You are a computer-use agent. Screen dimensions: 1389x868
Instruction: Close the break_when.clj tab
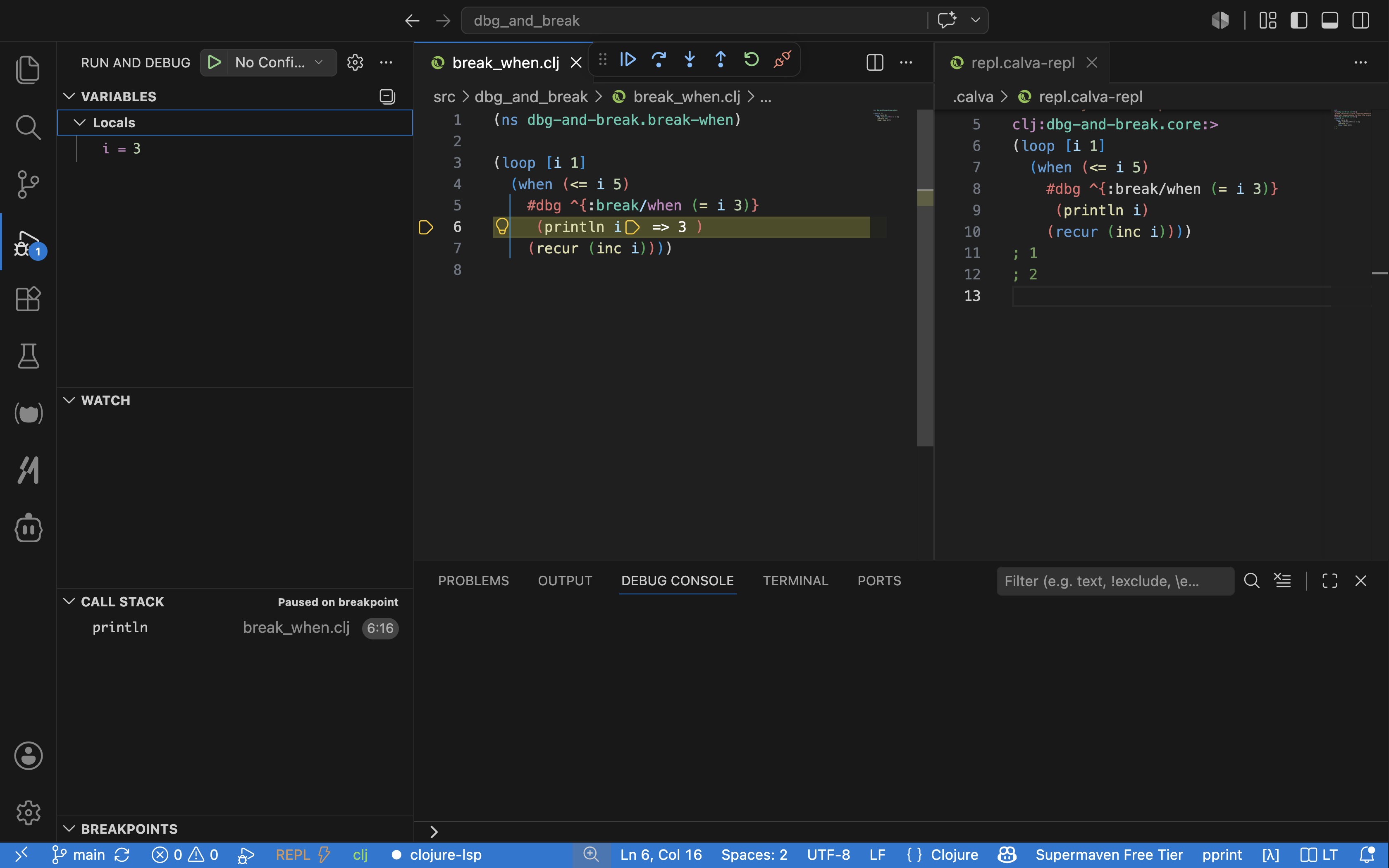pyautogui.click(x=576, y=62)
